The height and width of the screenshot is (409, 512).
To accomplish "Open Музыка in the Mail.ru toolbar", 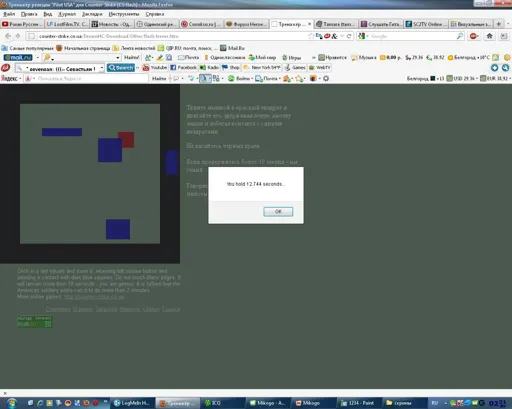I will (364, 58).
